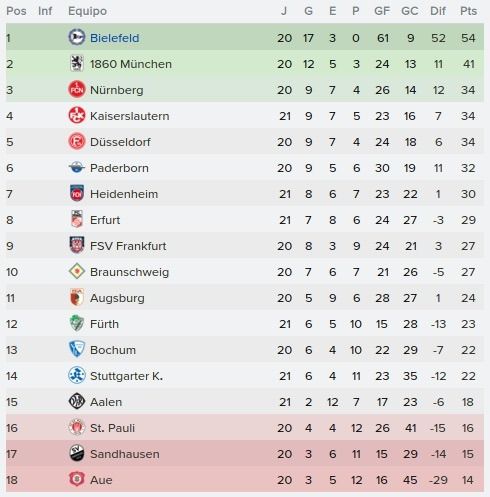490x497 pixels.
Task: Open the Erfurt team name
Action: click(x=105, y=220)
